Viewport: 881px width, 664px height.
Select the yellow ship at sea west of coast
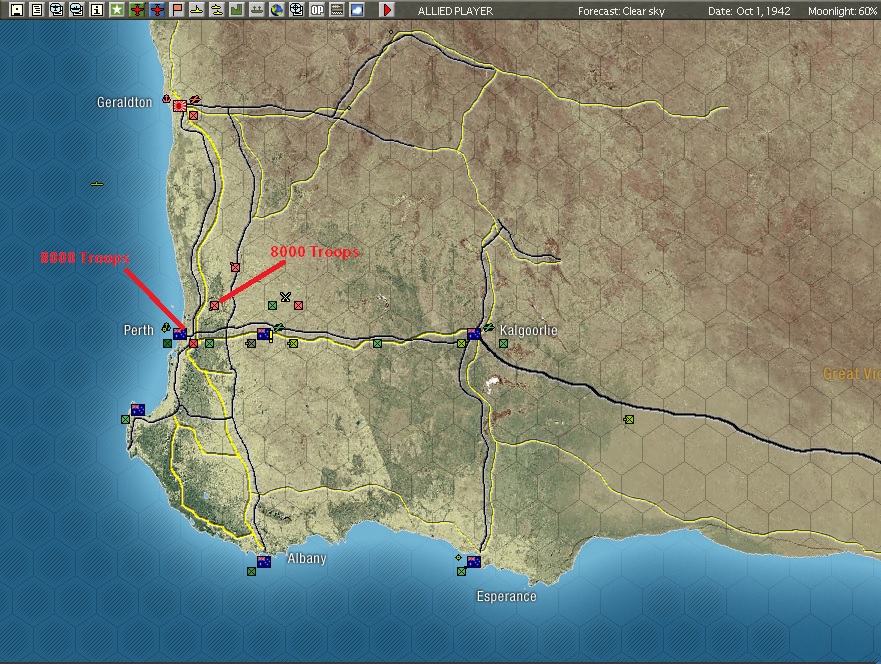point(97,184)
